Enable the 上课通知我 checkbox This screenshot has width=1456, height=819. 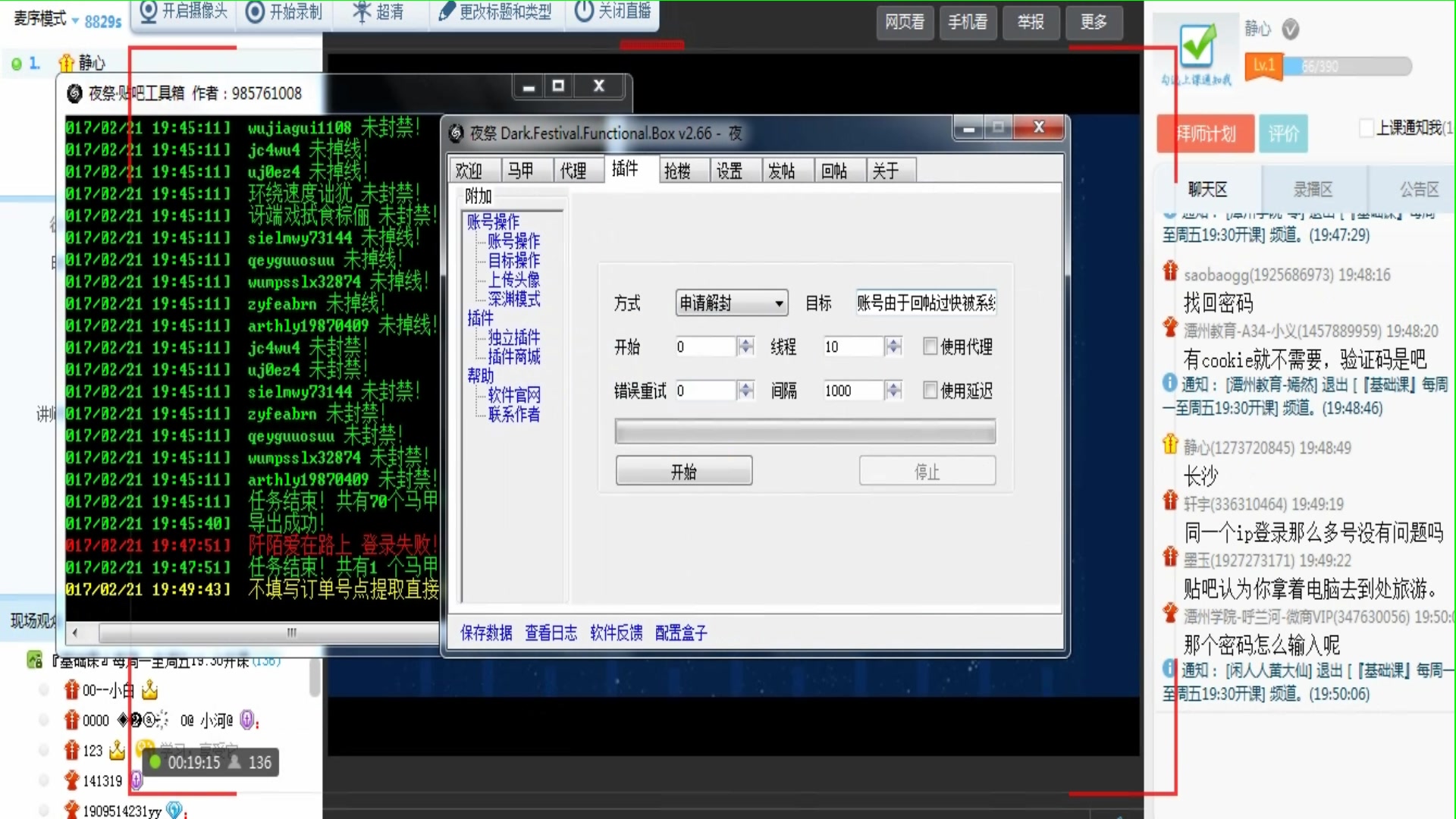[x=1367, y=127]
